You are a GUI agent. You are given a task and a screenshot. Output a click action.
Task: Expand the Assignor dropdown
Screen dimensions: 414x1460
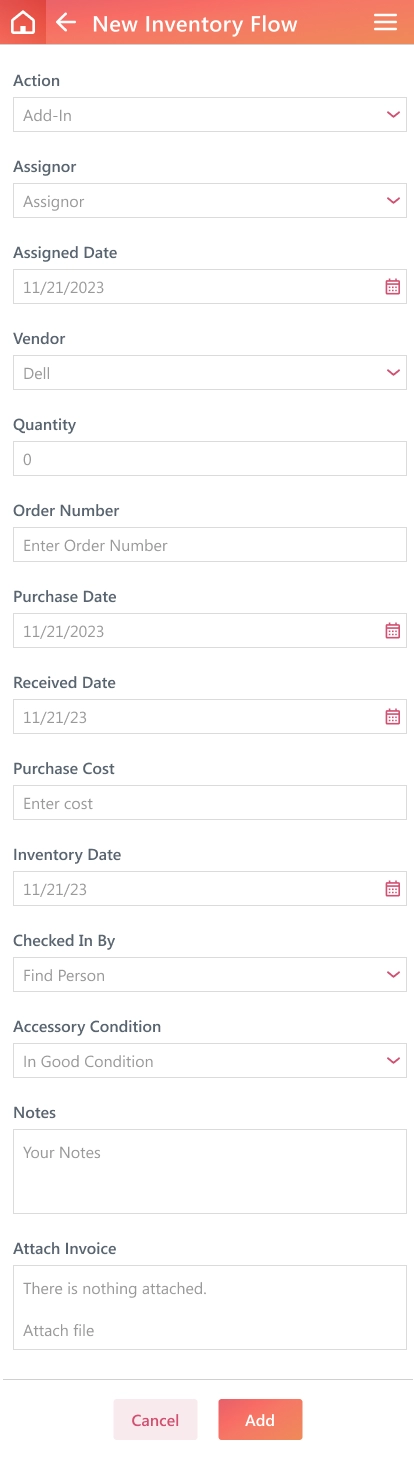(210, 201)
